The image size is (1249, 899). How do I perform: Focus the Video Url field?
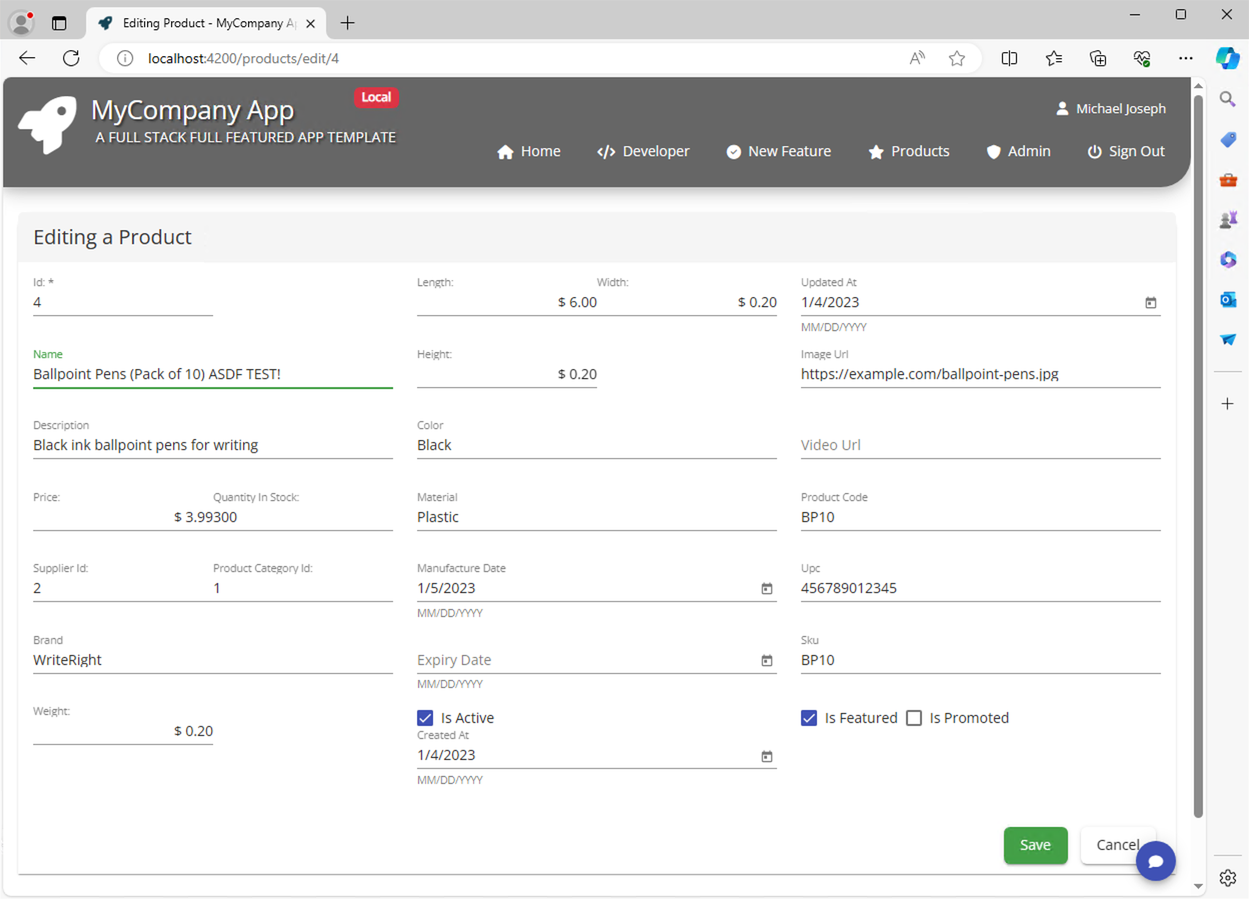point(981,445)
